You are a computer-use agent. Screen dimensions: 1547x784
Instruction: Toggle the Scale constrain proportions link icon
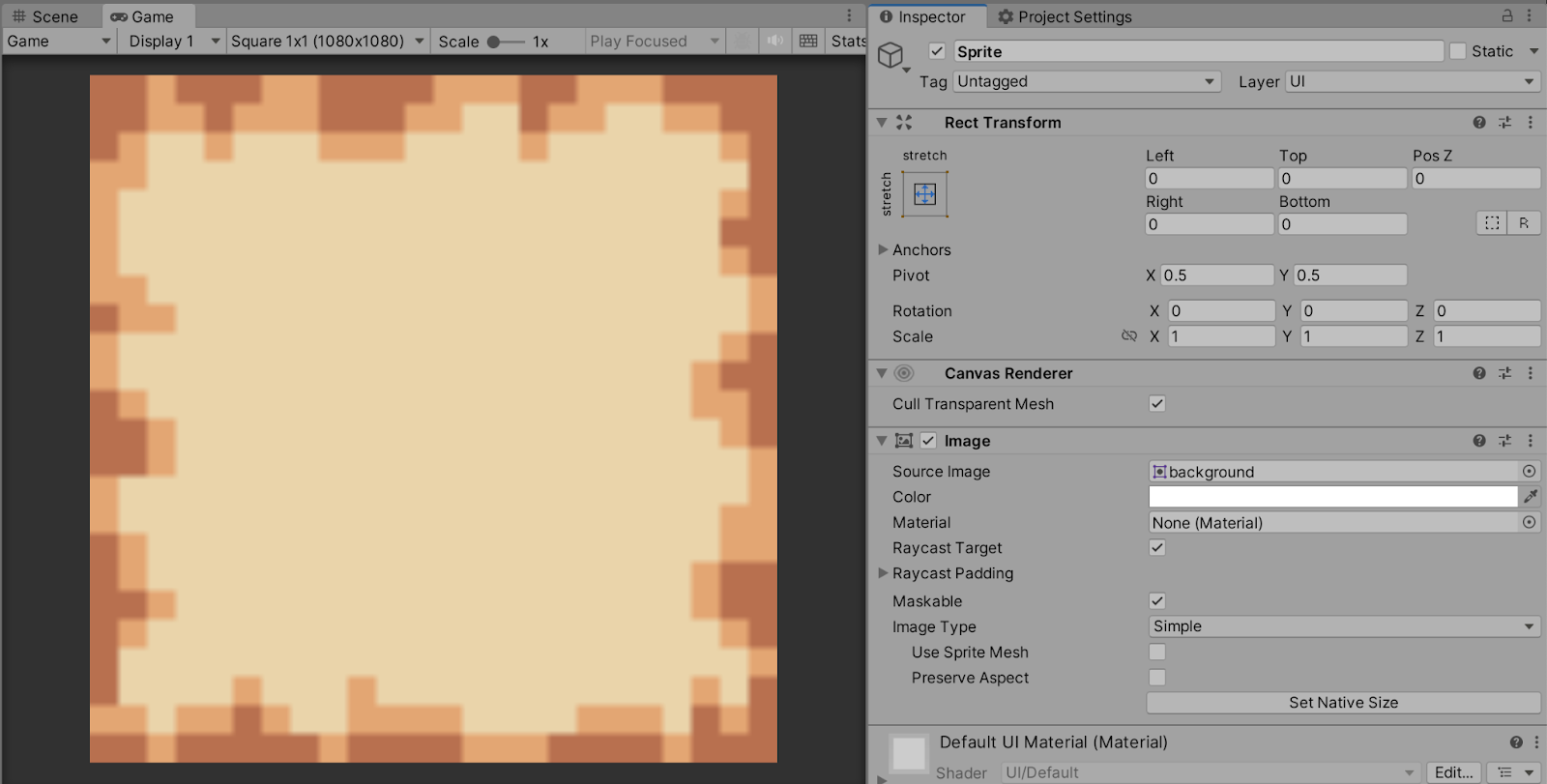1129,335
